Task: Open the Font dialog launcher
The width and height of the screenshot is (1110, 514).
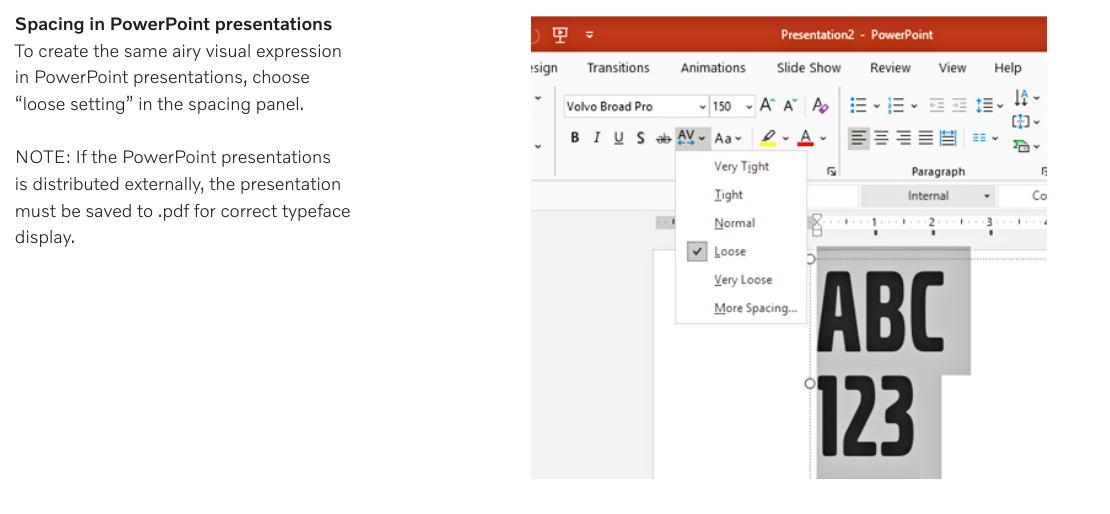Action: point(831,171)
